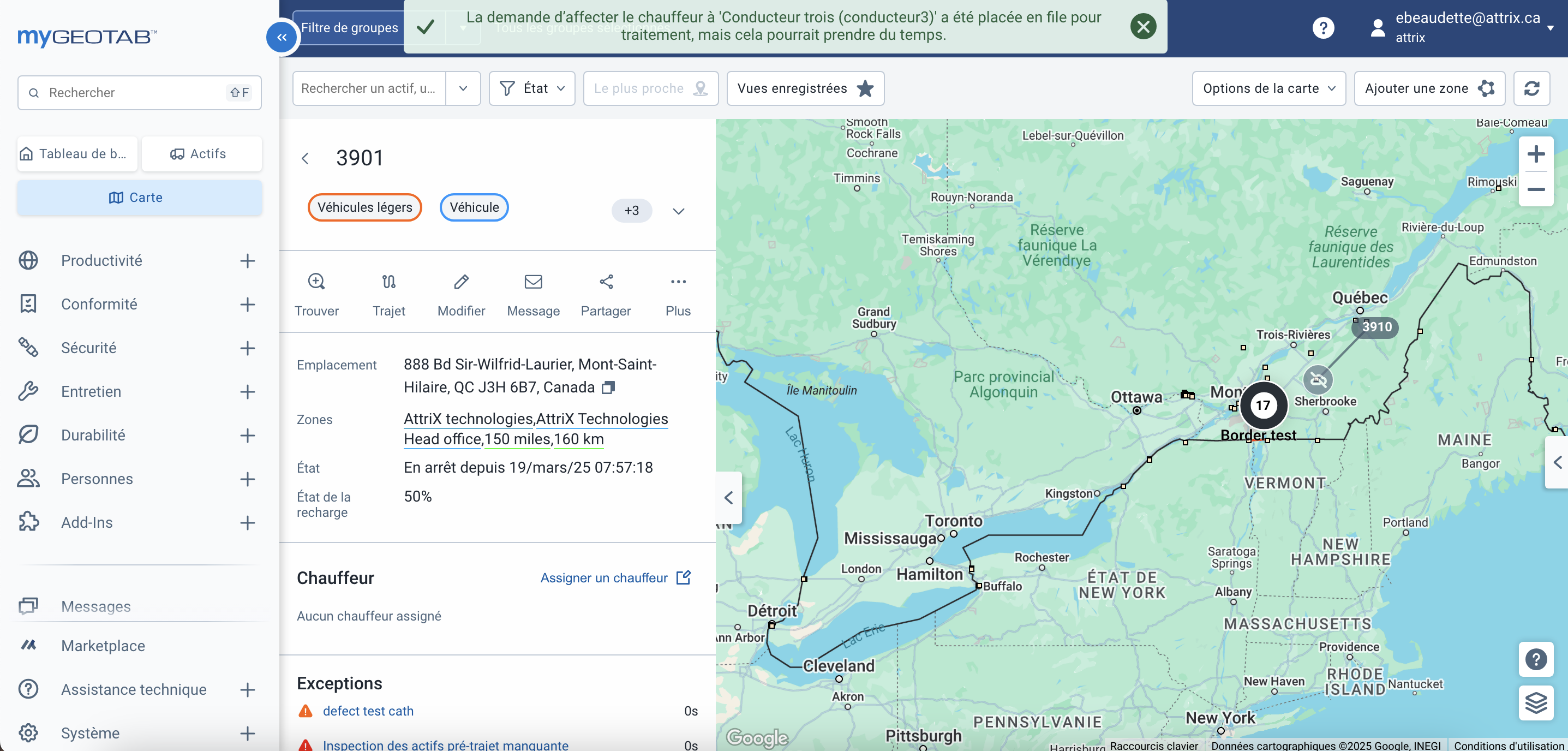Expand Entretien with its plus icon
This screenshot has height=751, width=1568.
(x=247, y=392)
